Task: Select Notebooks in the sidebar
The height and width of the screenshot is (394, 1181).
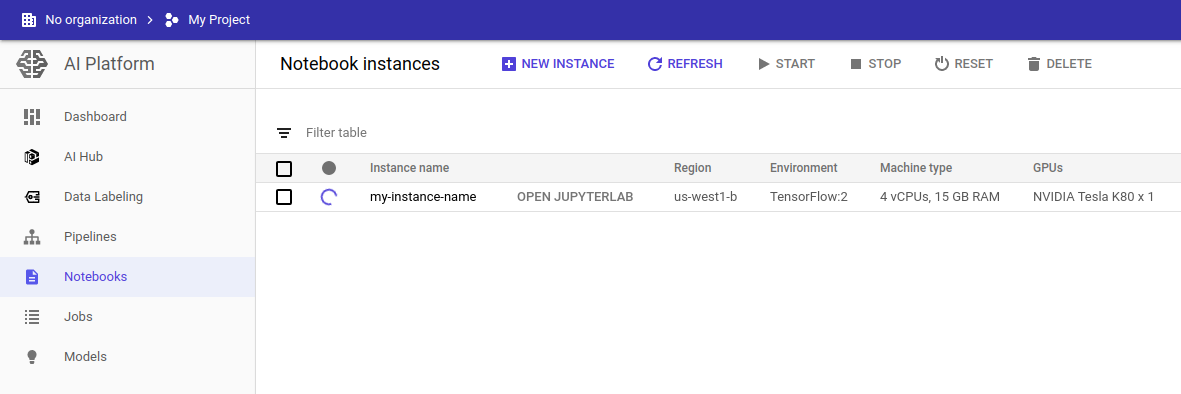Action: [128, 276]
